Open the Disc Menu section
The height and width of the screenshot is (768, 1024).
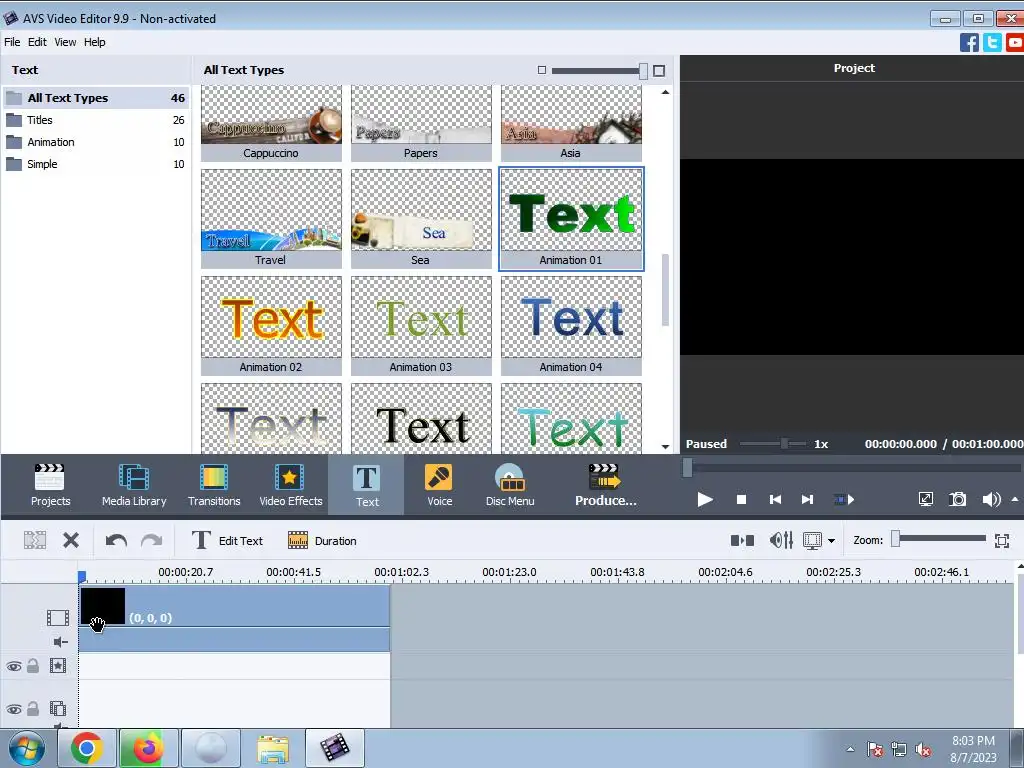510,485
